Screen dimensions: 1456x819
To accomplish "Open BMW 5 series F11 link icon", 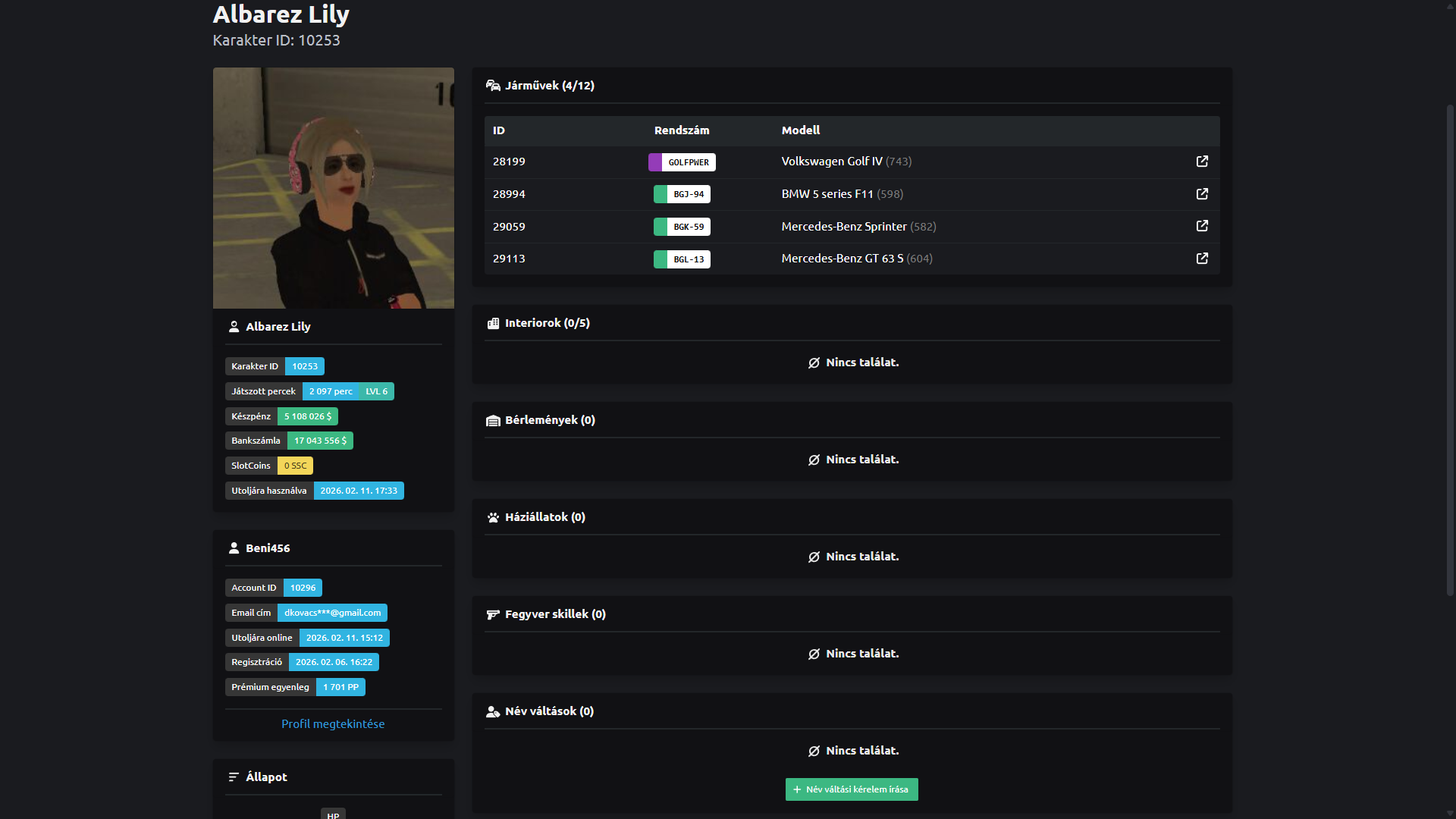I will [x=1202, y=194].
